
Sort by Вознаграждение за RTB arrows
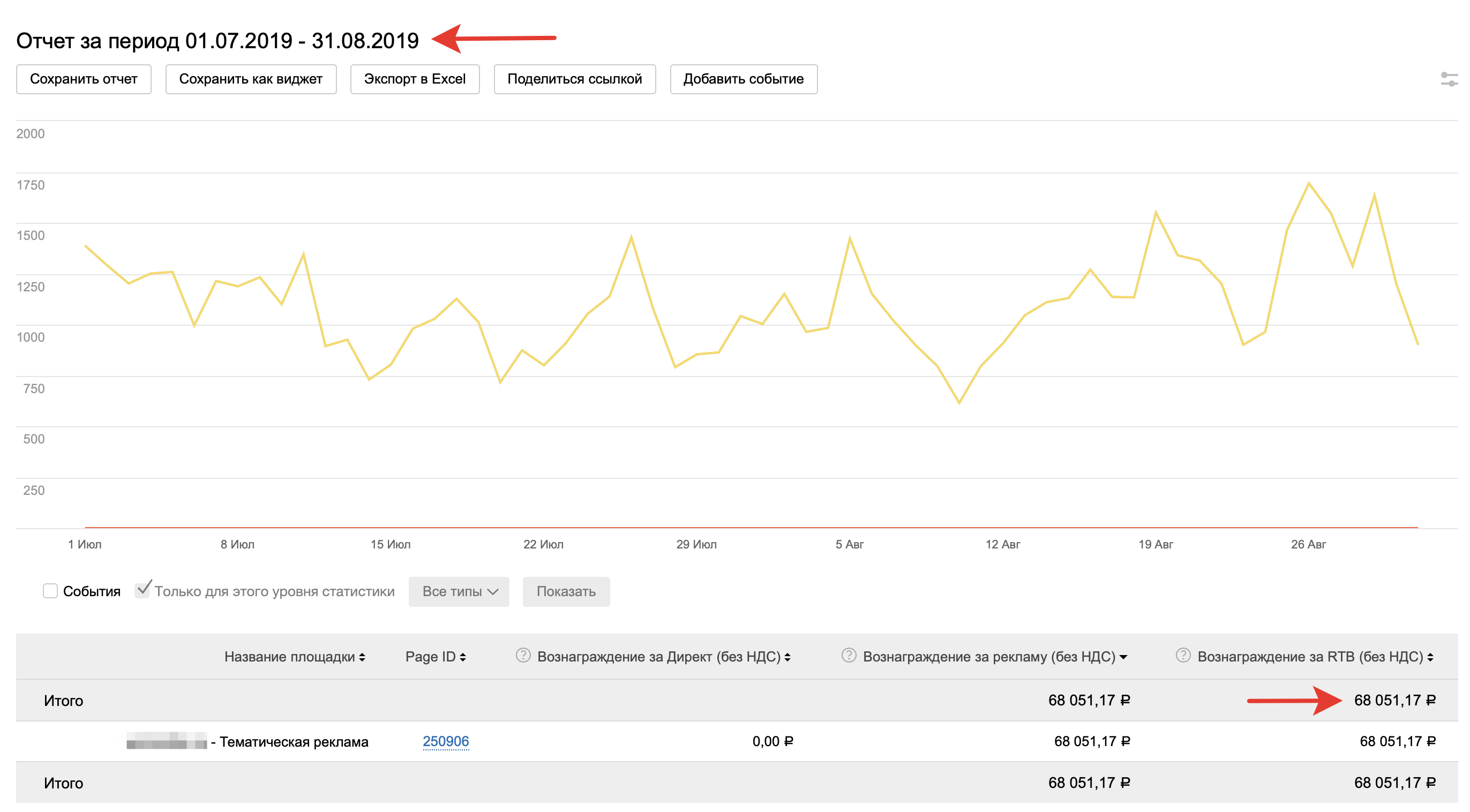point(1430,657)
